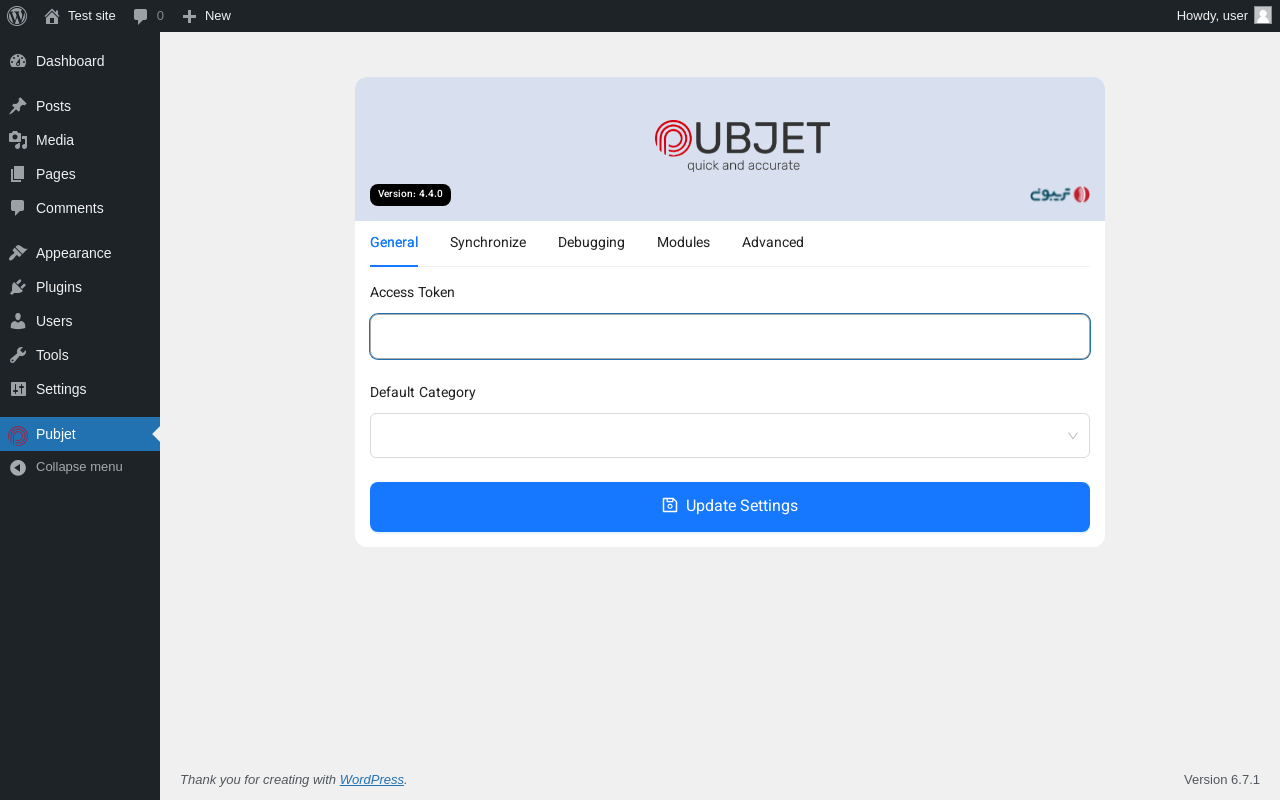The image size is (1280, 800).
Task: Click the Comments icon in sidebar
Action: point(18,208)
